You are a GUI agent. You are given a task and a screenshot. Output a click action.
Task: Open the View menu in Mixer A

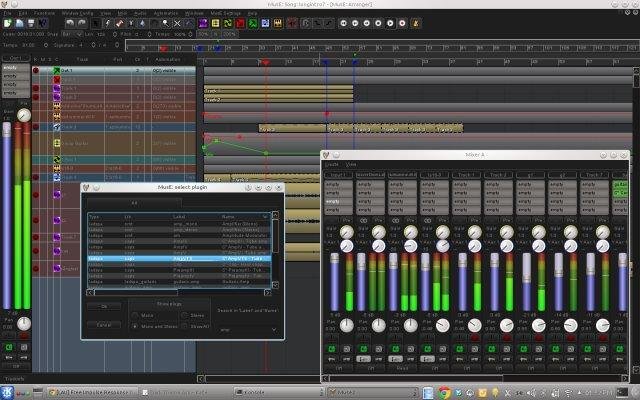click(x=351, y=164)
